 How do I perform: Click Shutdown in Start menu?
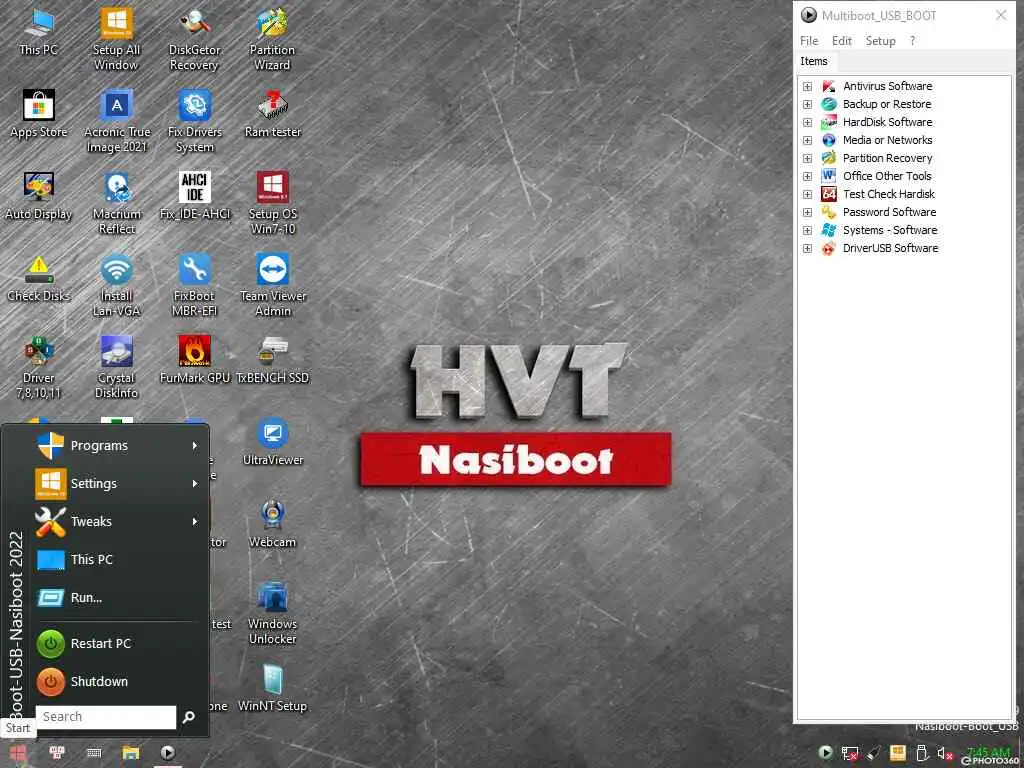[x=118, y=681]
